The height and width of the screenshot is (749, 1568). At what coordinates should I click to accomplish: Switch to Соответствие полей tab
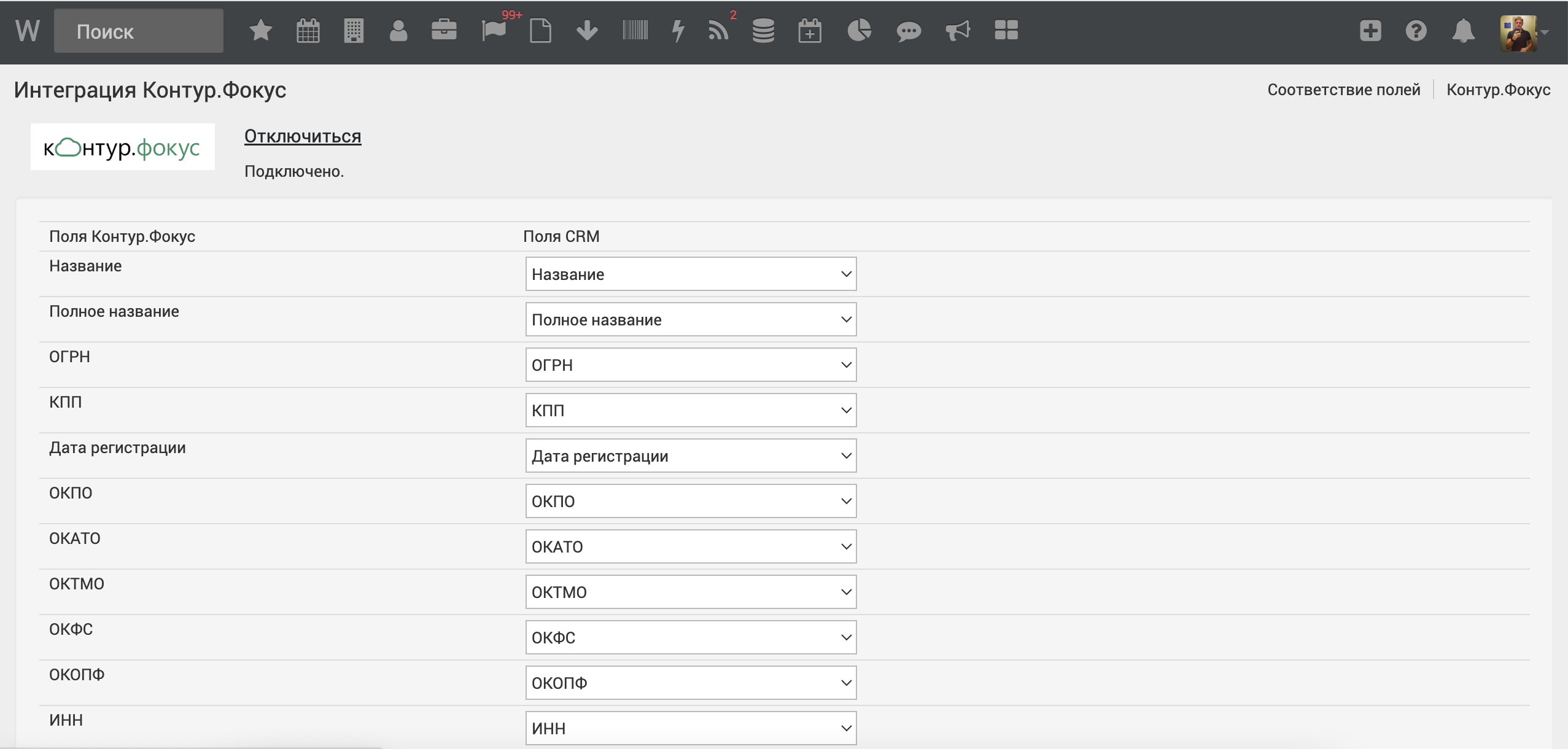coord(1343,90)
